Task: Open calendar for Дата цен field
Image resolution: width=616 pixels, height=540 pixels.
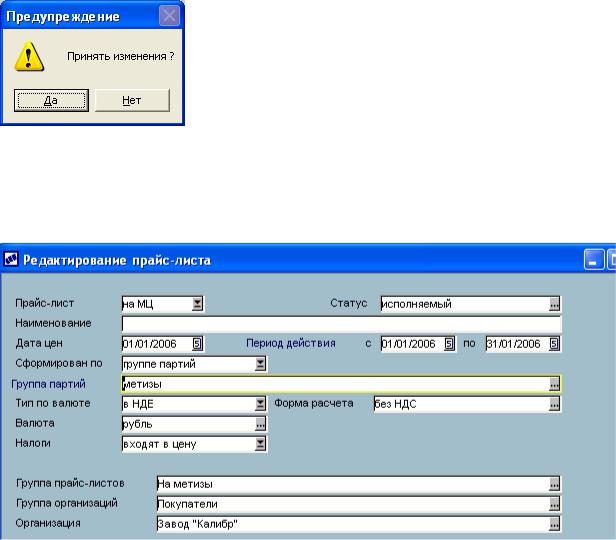Action: click(x=197, y=344)
